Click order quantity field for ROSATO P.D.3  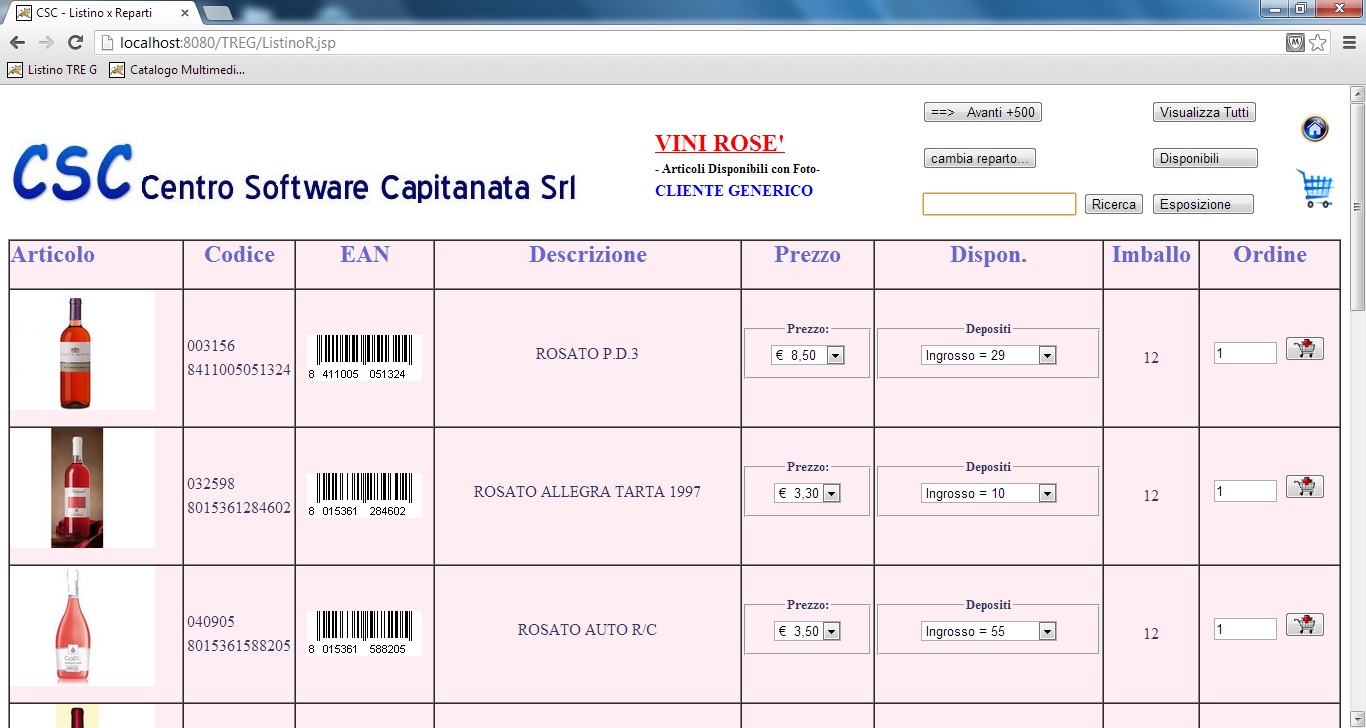pos(1245,353)
